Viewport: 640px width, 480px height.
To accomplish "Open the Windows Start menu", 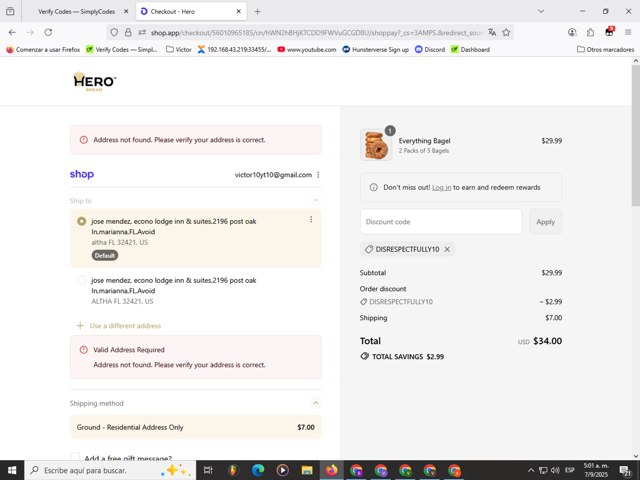I will point(12,470).
